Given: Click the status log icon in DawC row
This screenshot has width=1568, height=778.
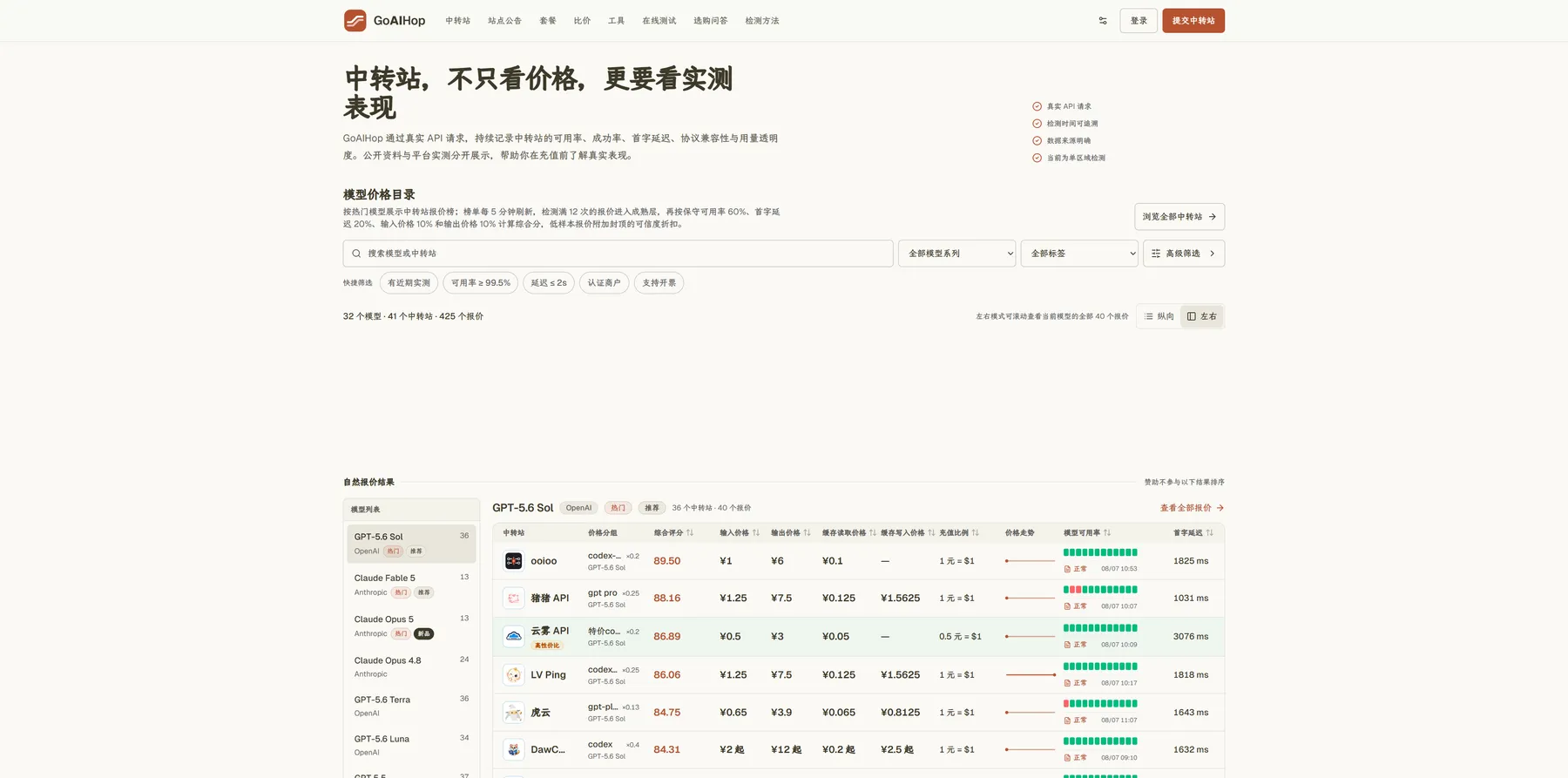Looking at the screenshot, I should 1067,758.
